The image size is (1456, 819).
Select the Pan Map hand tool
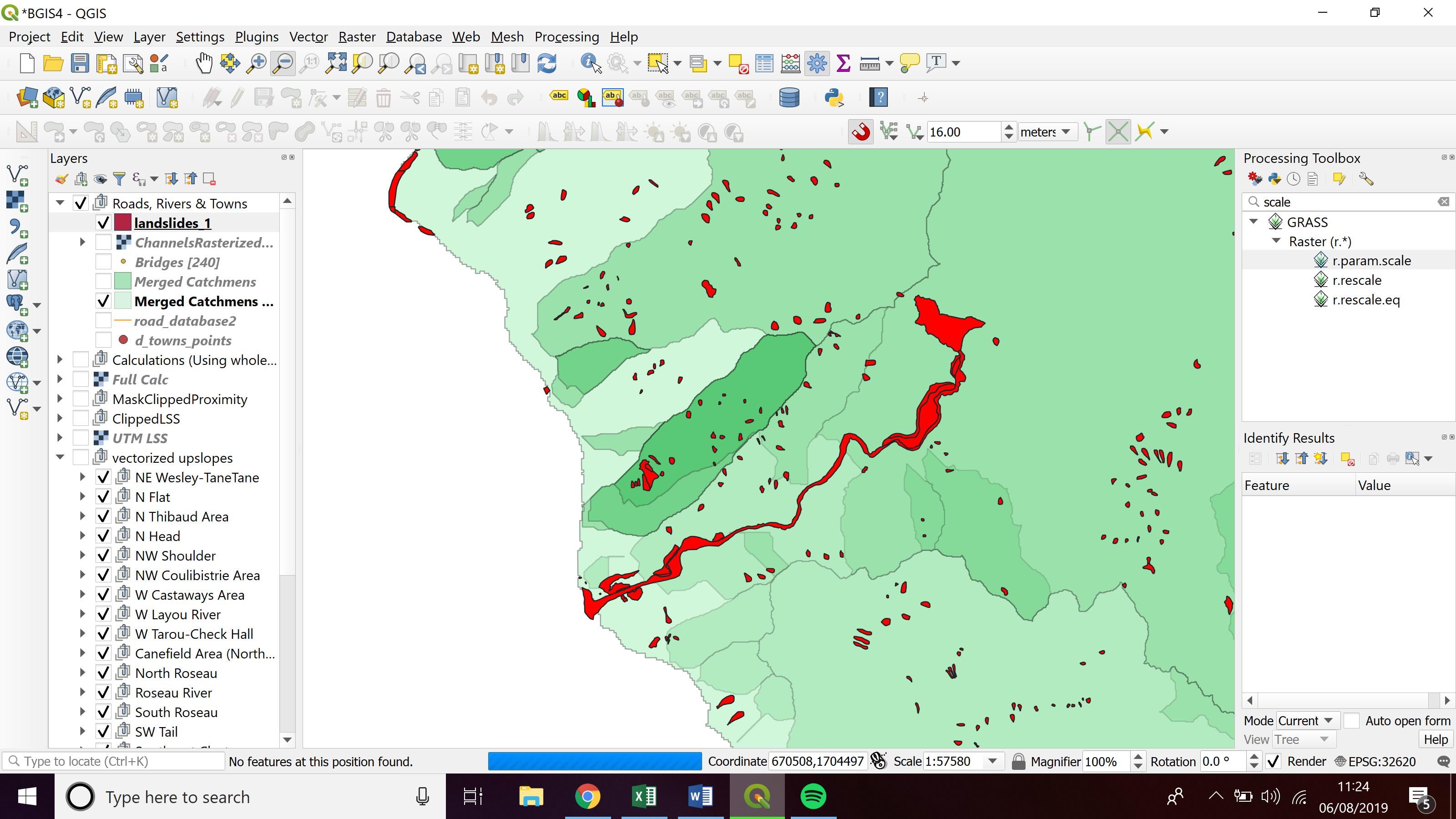[x=203, y=63]
